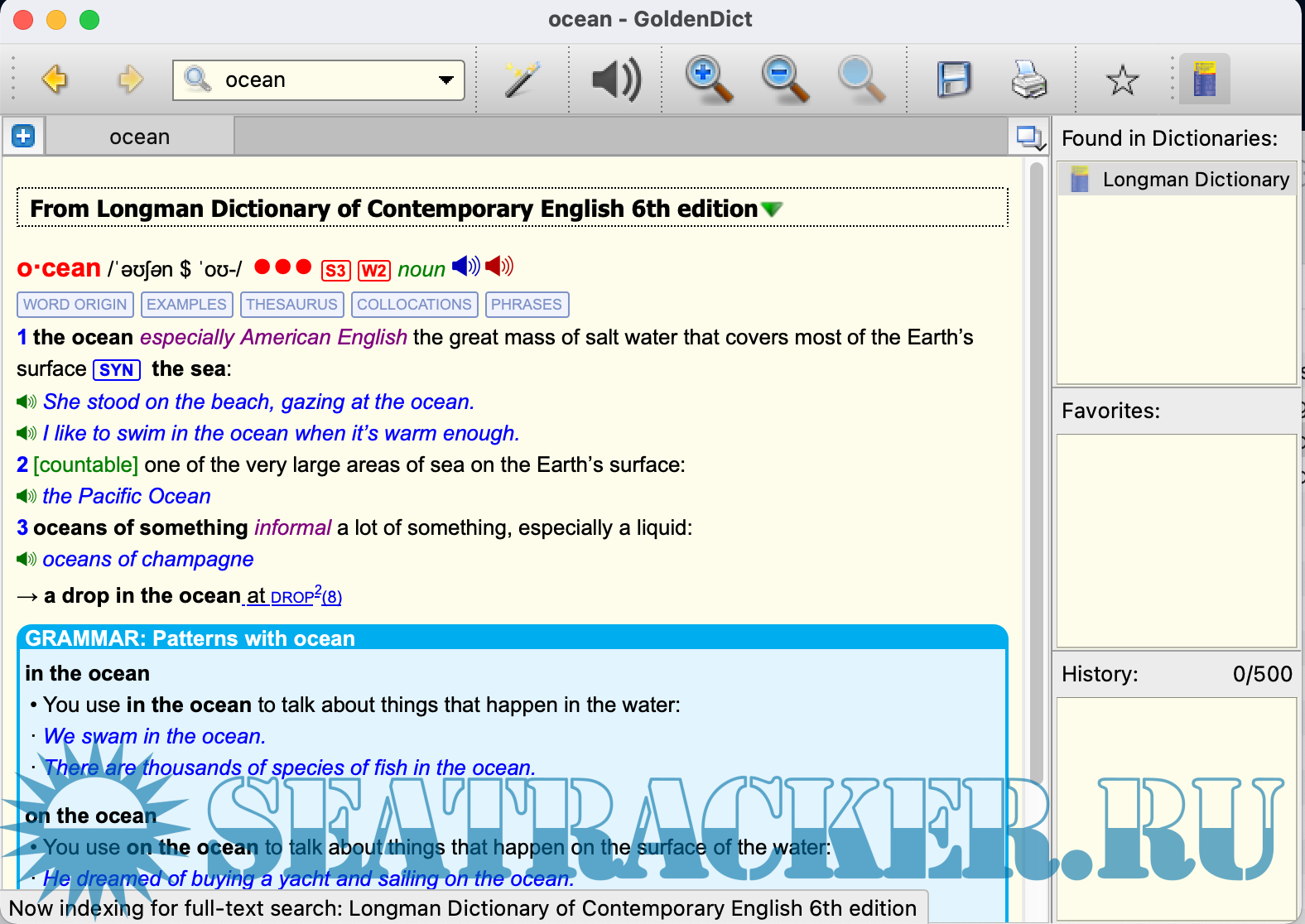The width and height of the screenshot is (1305, 924).
Task: Save the article with the floppy disk icon
Action: [953, 79]
